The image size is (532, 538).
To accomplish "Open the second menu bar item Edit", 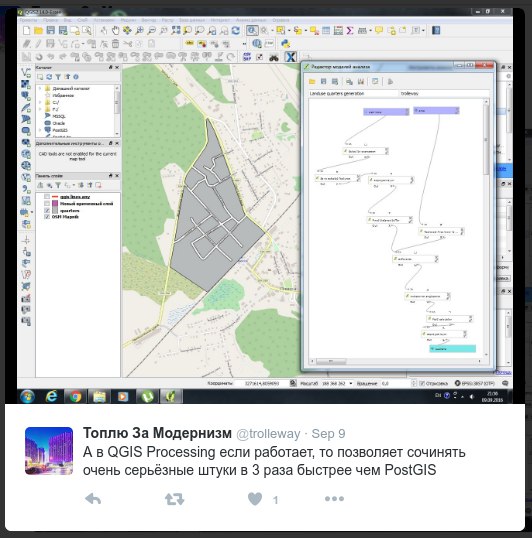I will click(50, 20).
